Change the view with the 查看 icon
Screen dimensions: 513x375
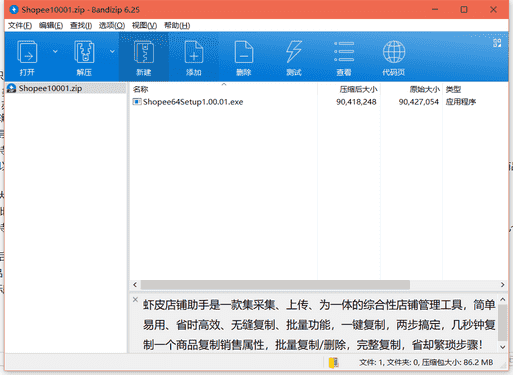[x=344, y=57]
